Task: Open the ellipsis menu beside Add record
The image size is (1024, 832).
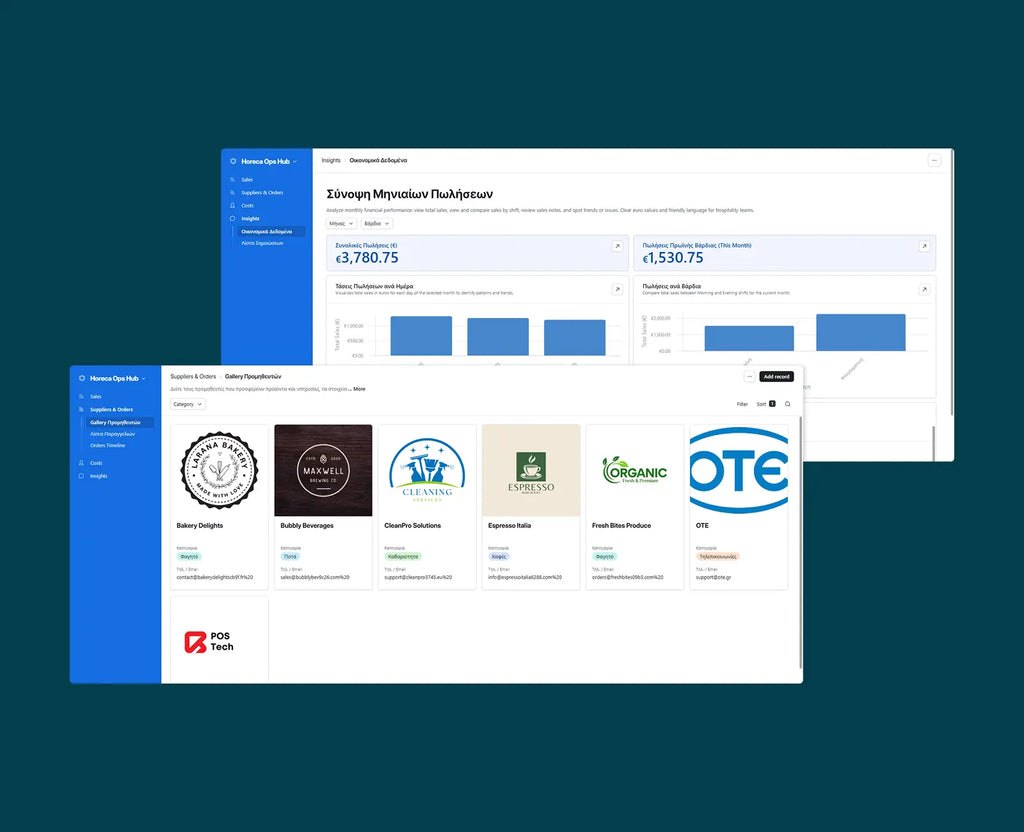Action: [749, 377]
